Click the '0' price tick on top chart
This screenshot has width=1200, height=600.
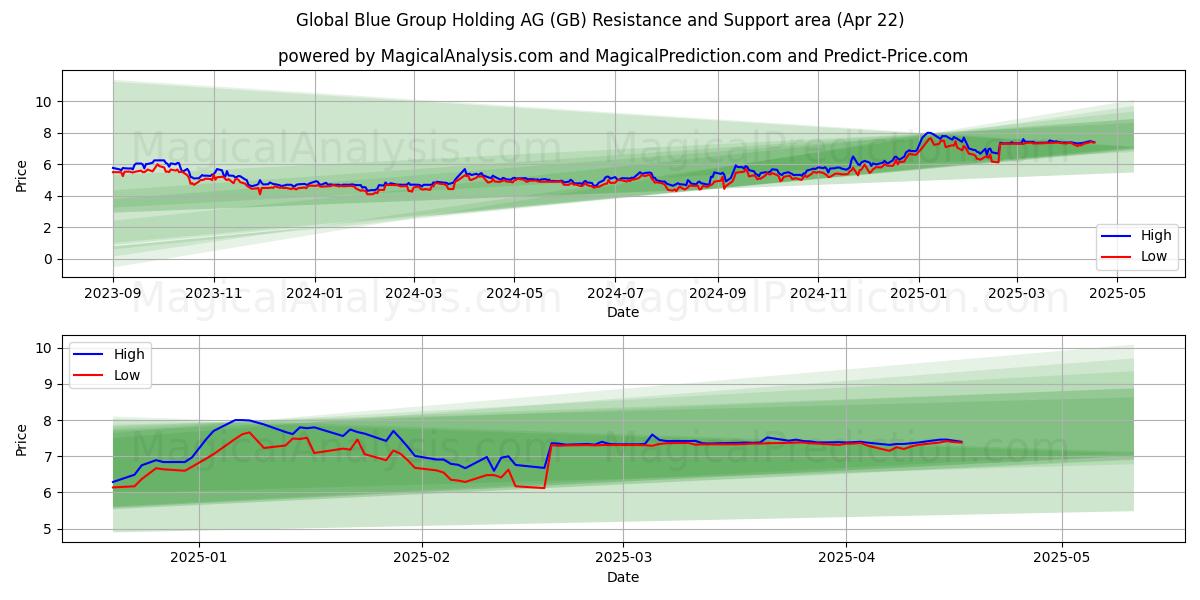49,259
